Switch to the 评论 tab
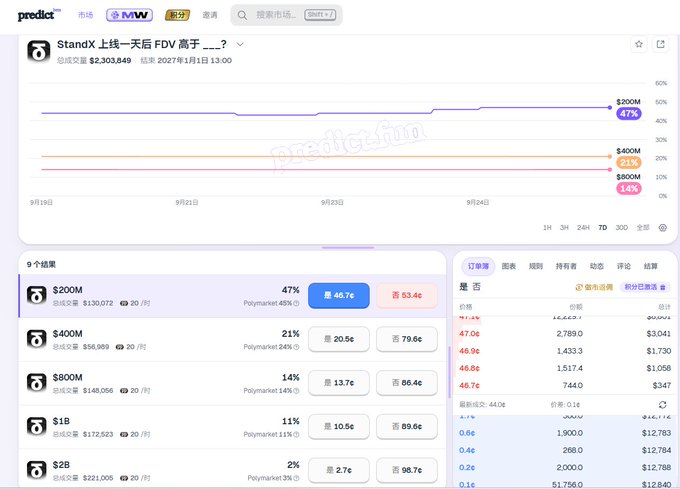 coord(624,266)
